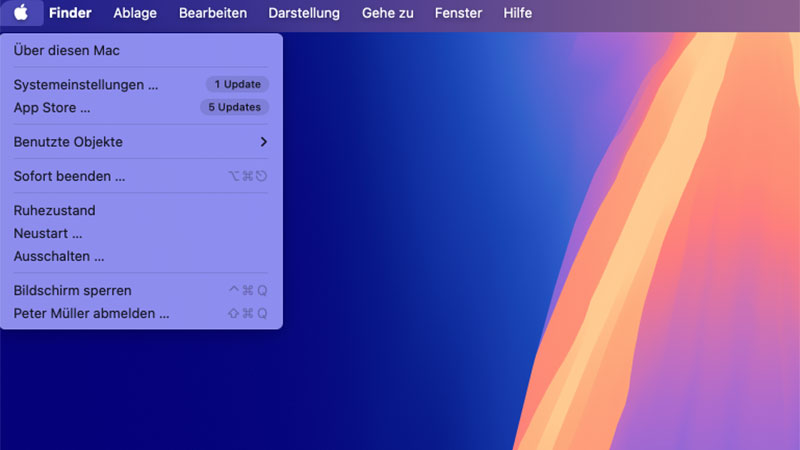800x450 pixels.
Task: Choose Peter Müller abmelden
Action: point(141,313)
